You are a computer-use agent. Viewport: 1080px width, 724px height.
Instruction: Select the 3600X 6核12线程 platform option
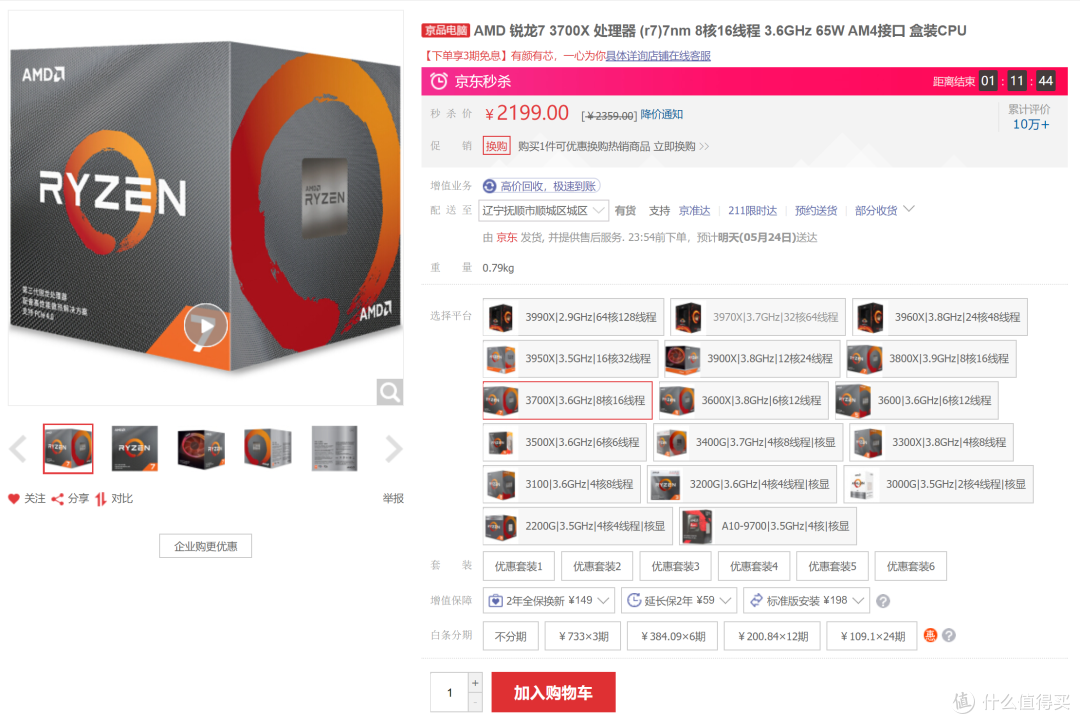click(744, 400)
